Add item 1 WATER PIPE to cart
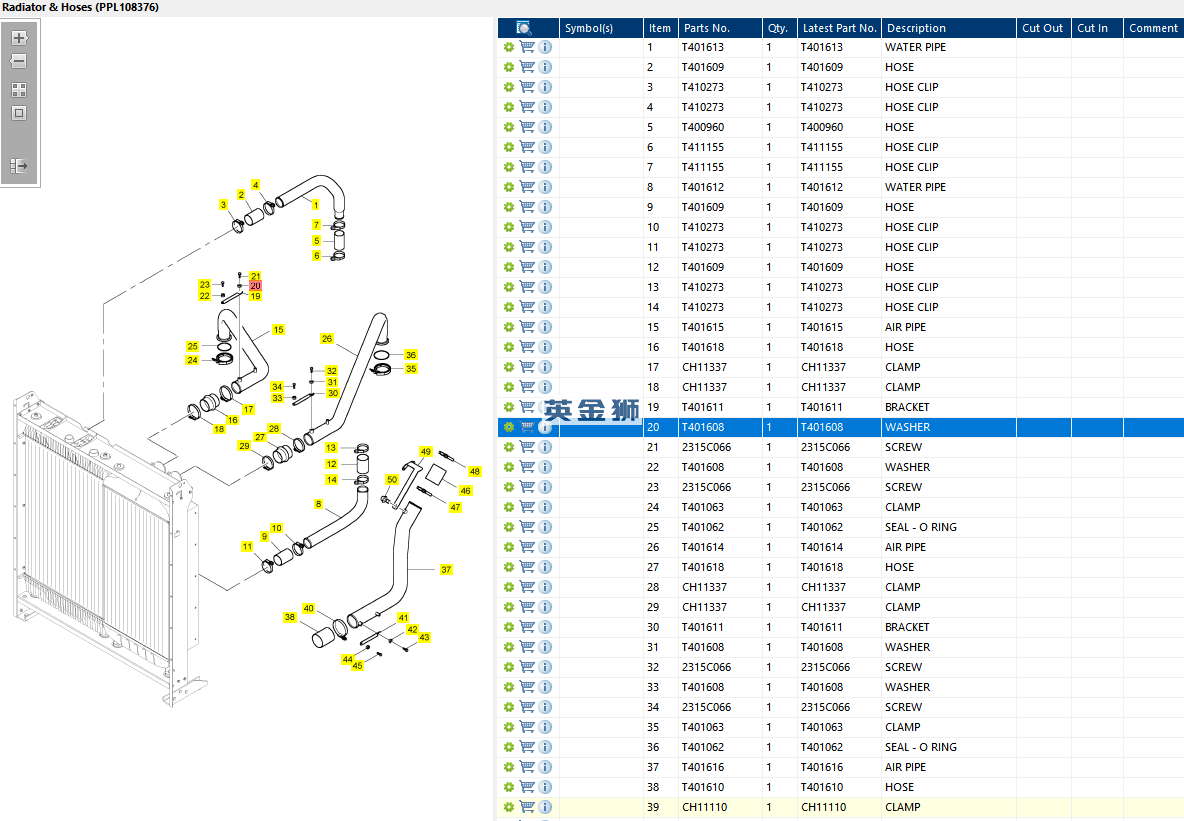This screenshot has height=821, width=1184. [x=527, y=47]
